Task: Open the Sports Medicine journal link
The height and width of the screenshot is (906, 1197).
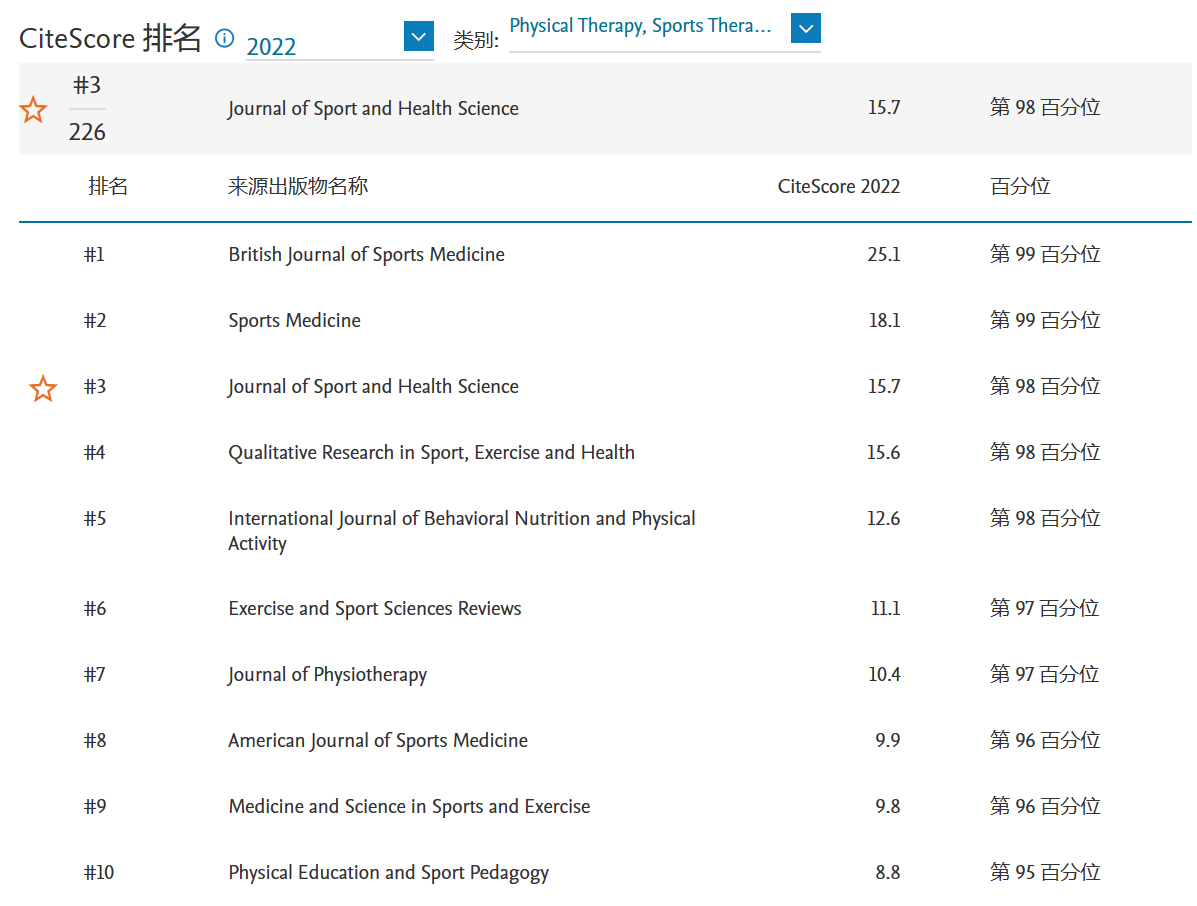Action: 294,321
